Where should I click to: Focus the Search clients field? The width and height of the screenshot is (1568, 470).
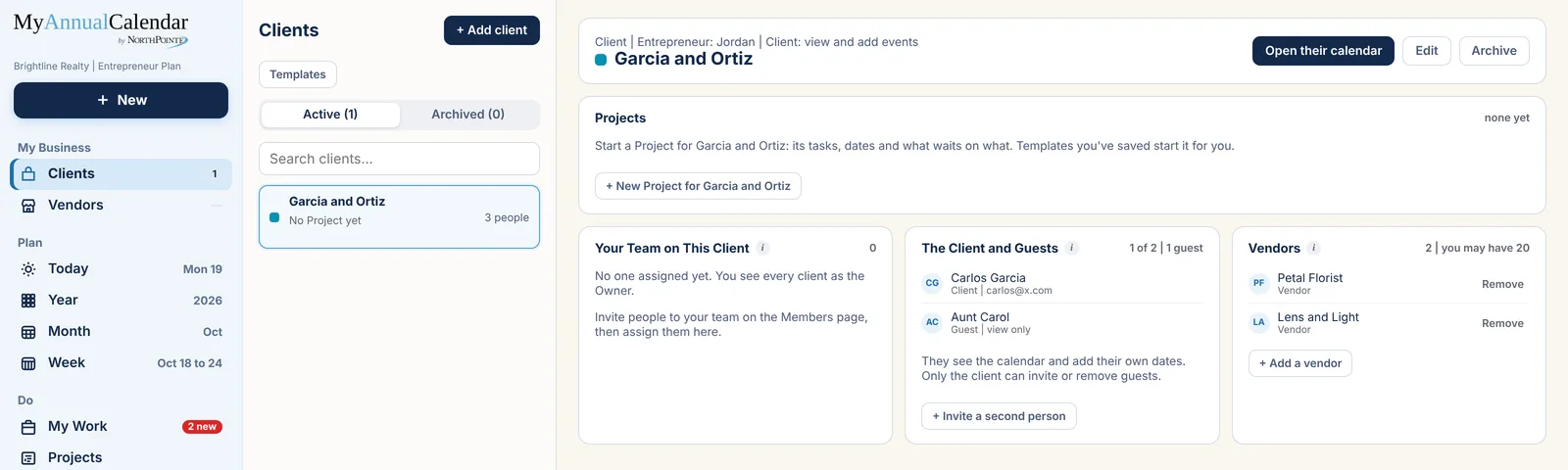[399, 159]
